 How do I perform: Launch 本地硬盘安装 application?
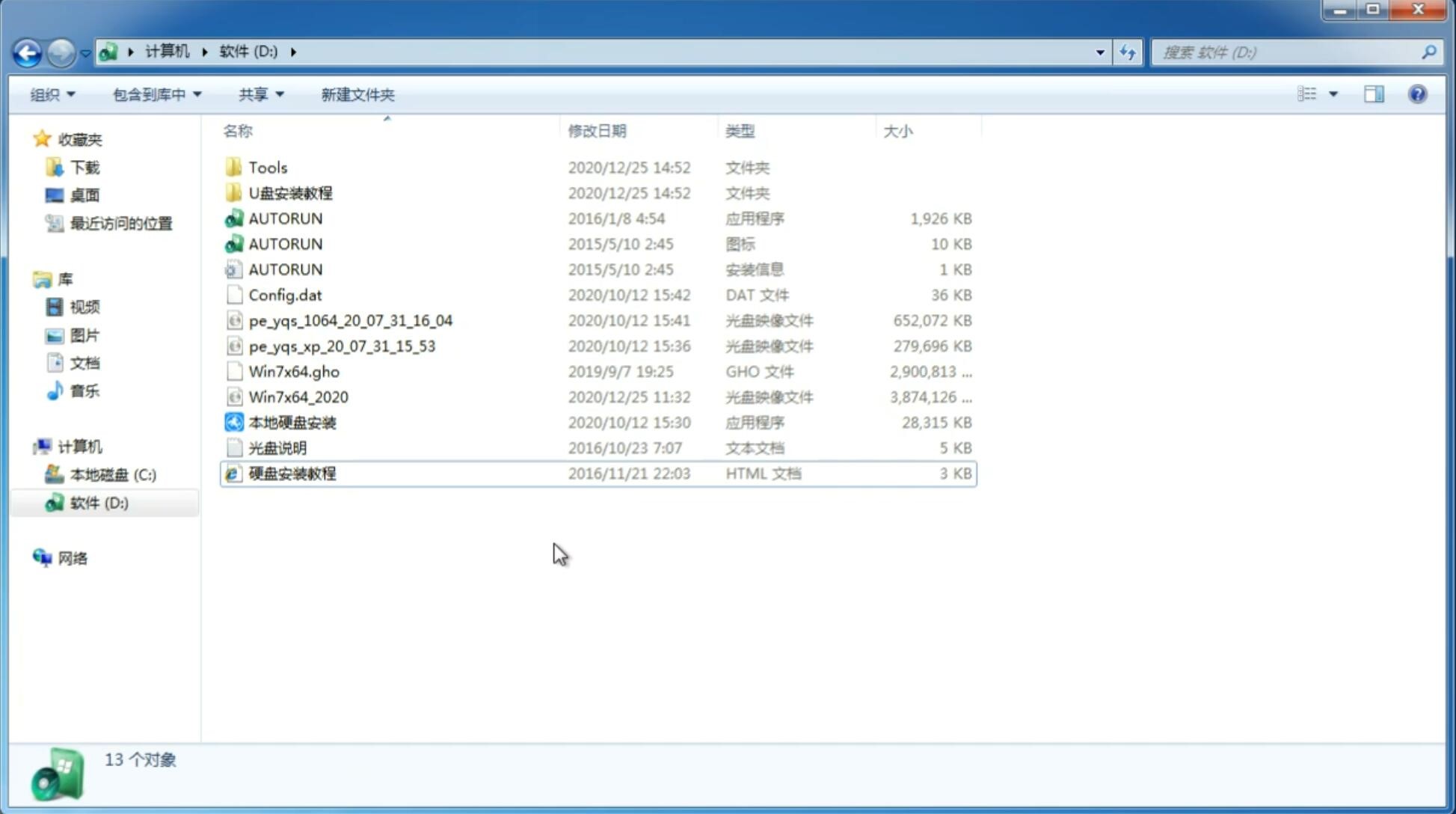tap(291, 422)
